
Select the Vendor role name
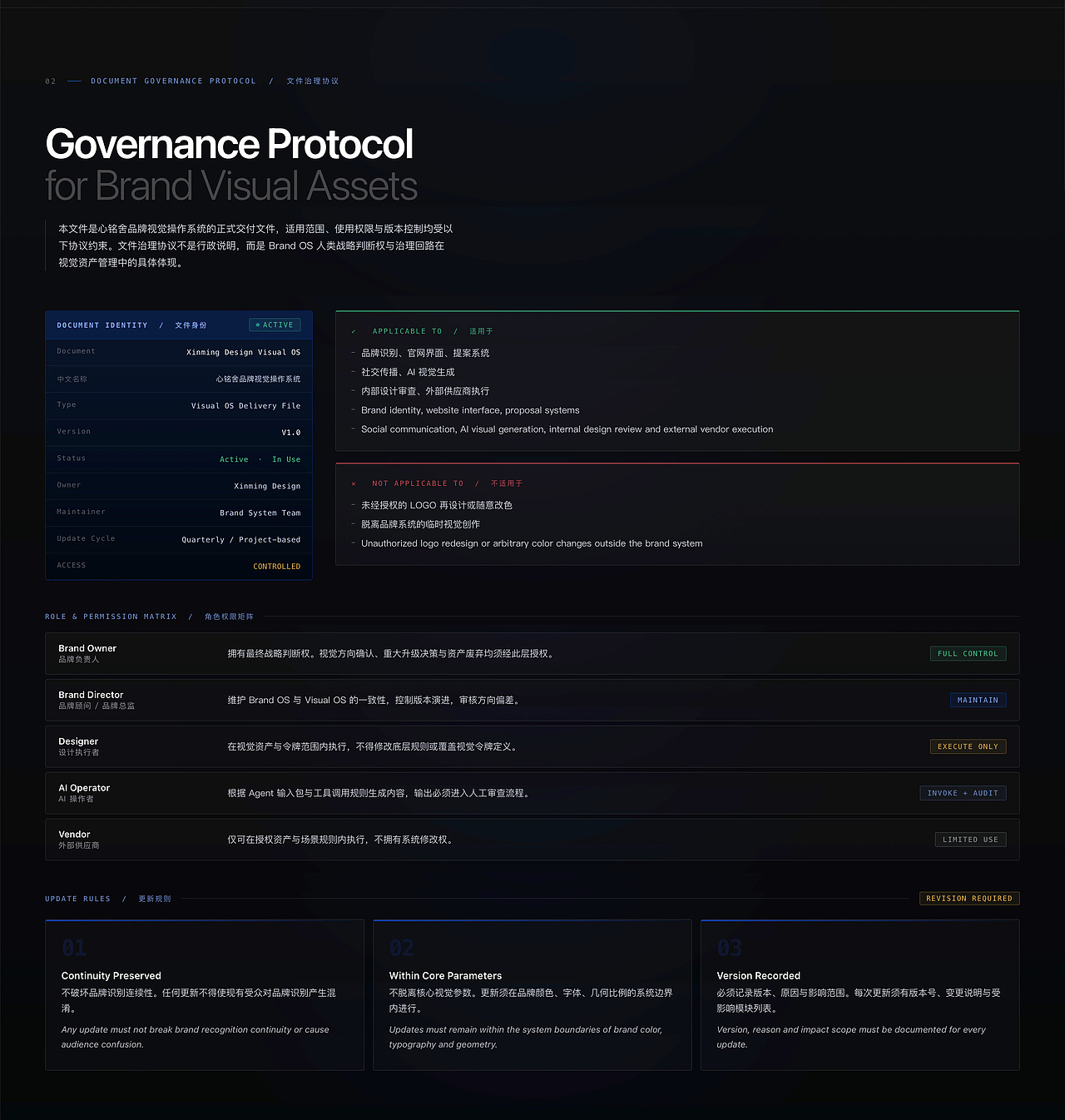74,835
